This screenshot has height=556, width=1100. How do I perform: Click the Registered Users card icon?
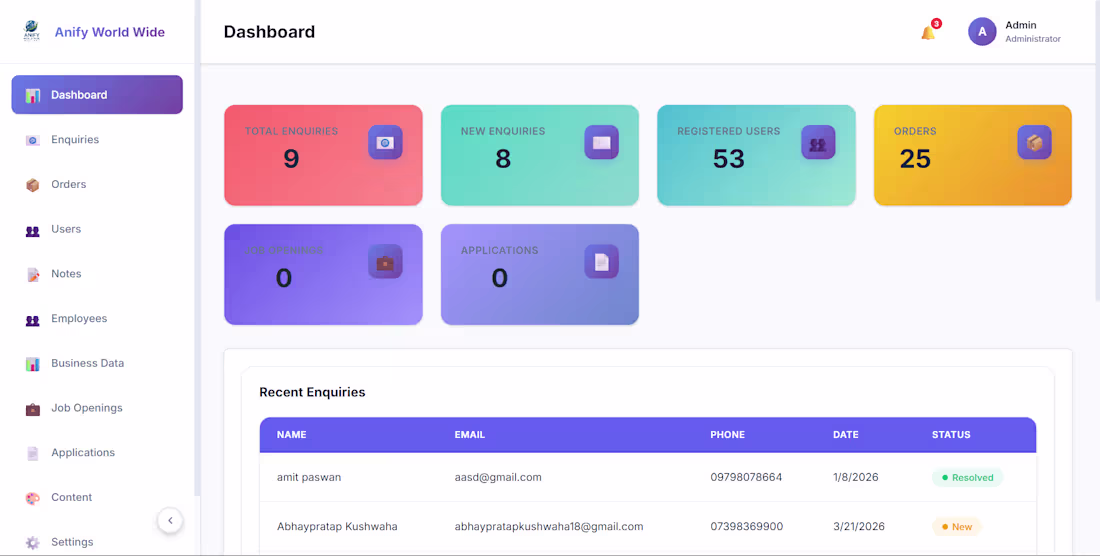click(x=817, y=143)
